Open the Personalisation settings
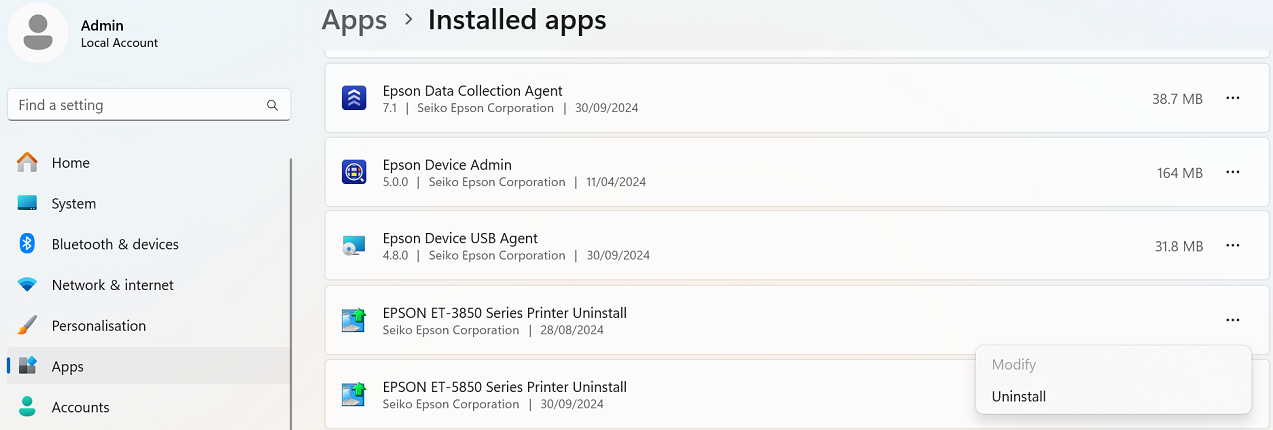 tap(98, 326)
